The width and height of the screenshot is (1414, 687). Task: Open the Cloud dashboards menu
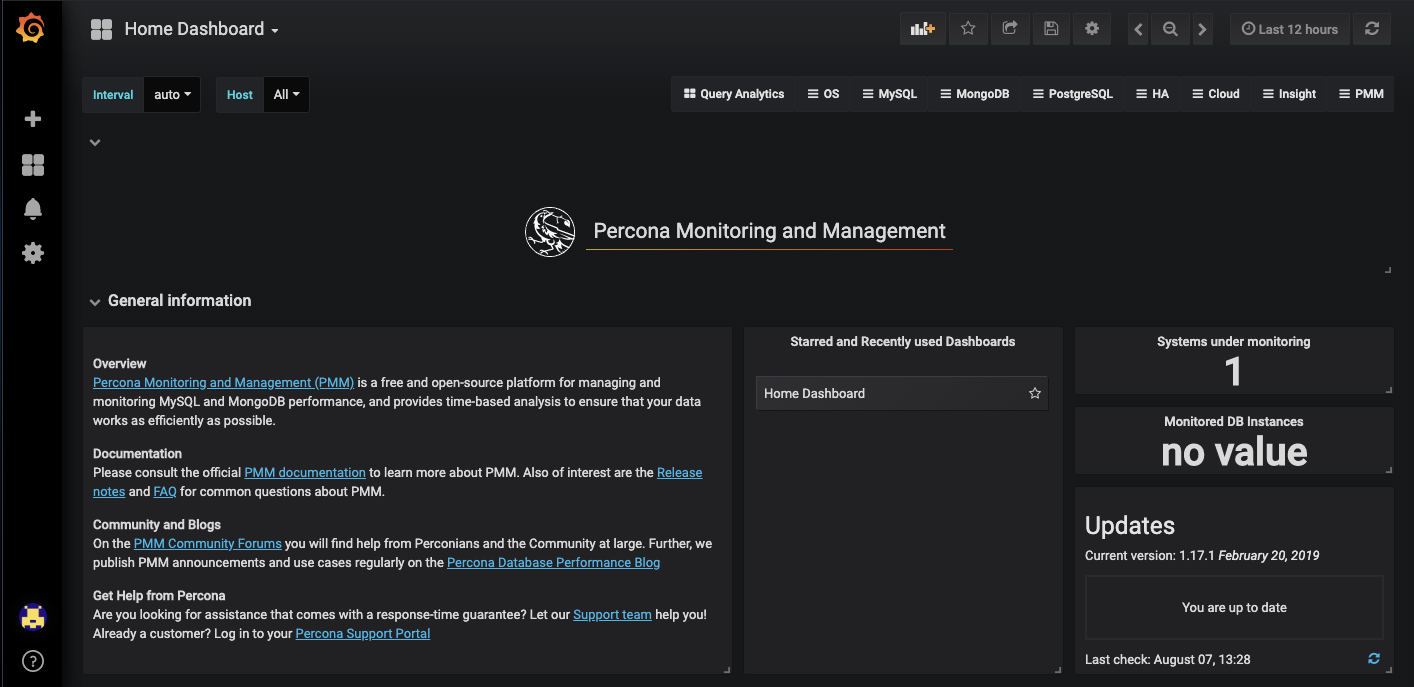point(1215,94)
